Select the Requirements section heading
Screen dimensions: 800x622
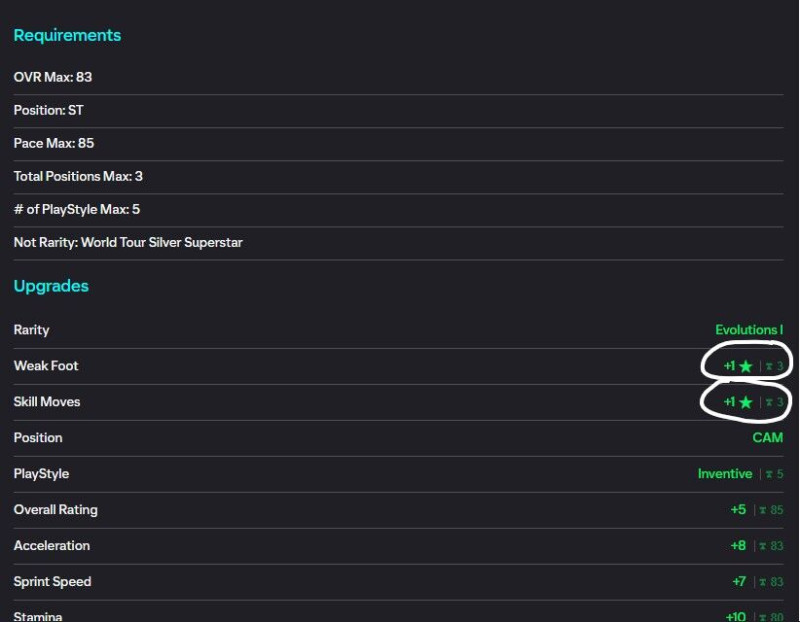coord(67,35)
